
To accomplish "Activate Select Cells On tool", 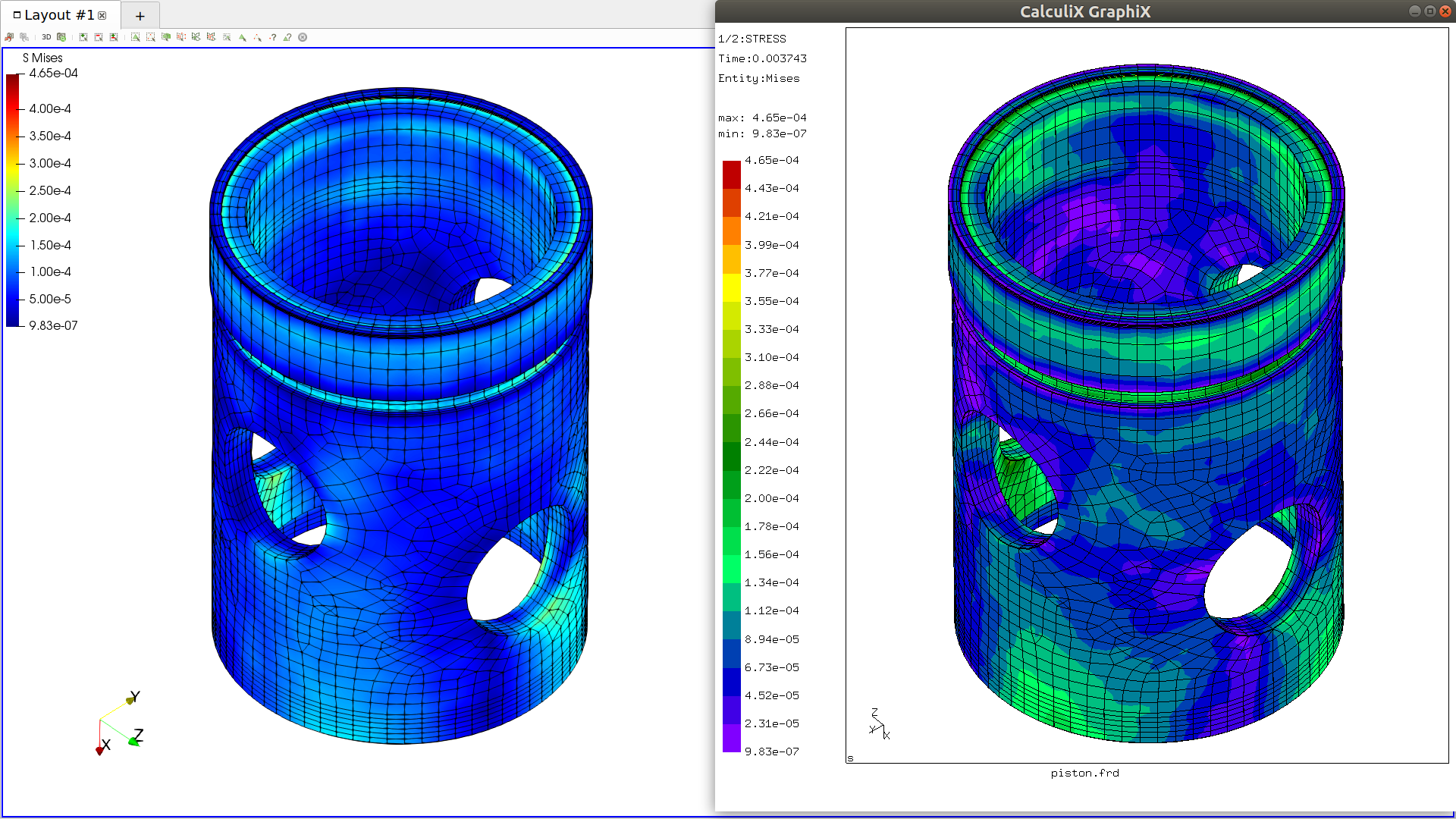I will coord(135,37).
